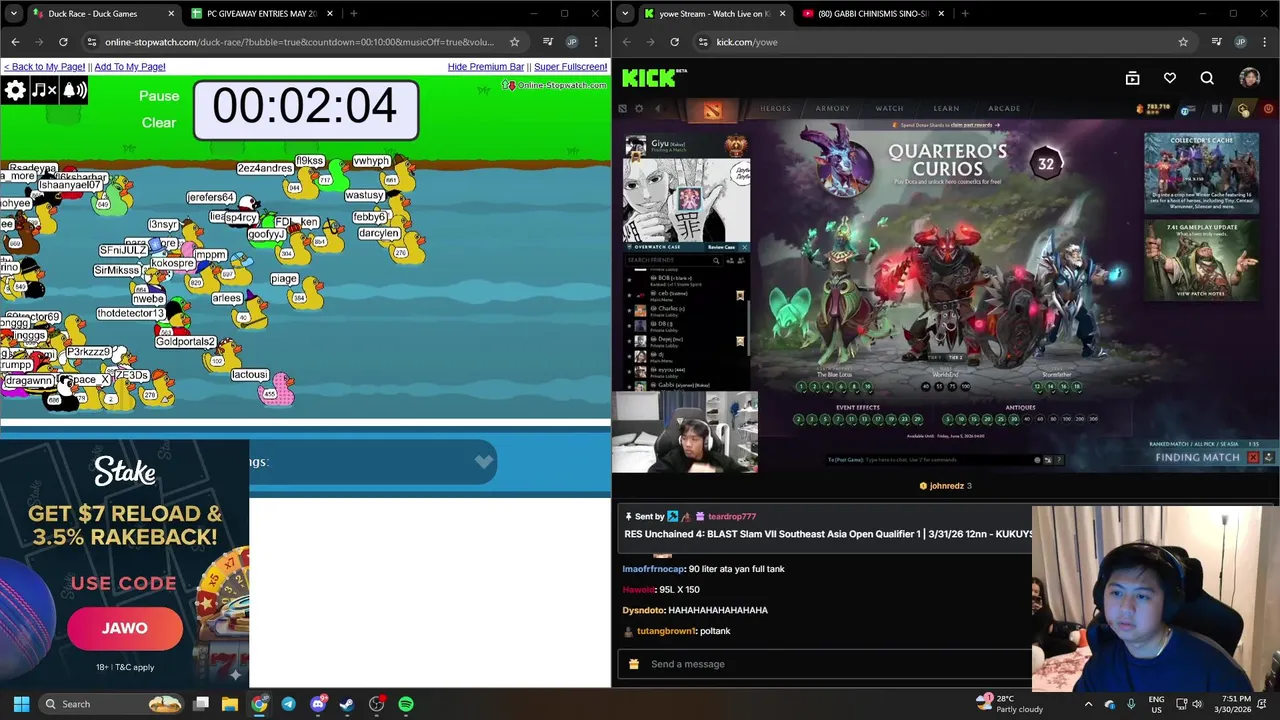
Task: Click chat user lmaofrfrnocap's name
Action: (x=653, y=569)
